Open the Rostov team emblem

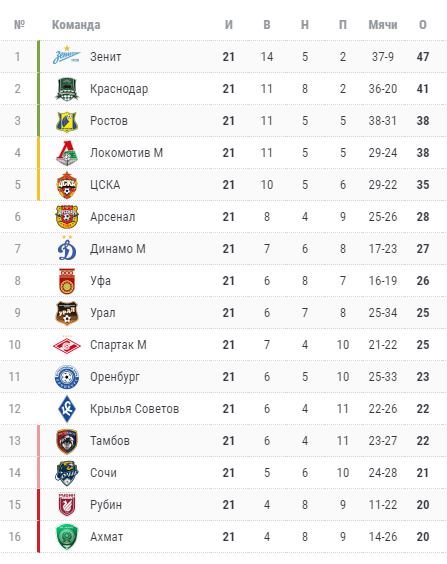tap(67, 121)
